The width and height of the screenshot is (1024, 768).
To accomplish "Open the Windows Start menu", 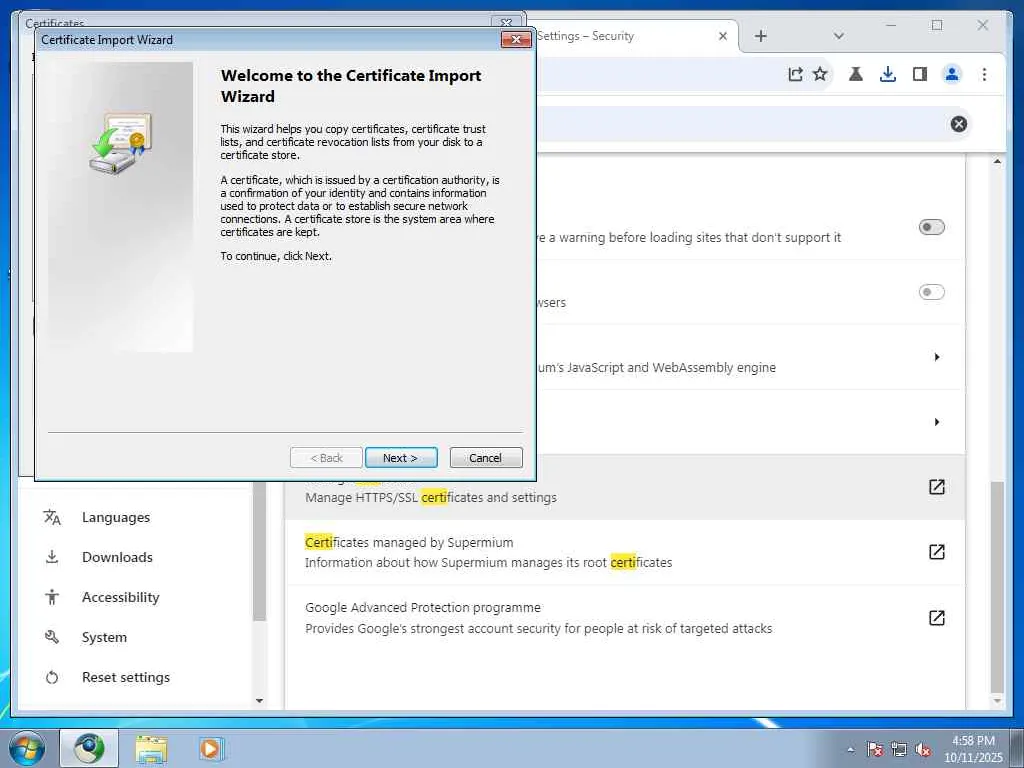I will [27, 748].
